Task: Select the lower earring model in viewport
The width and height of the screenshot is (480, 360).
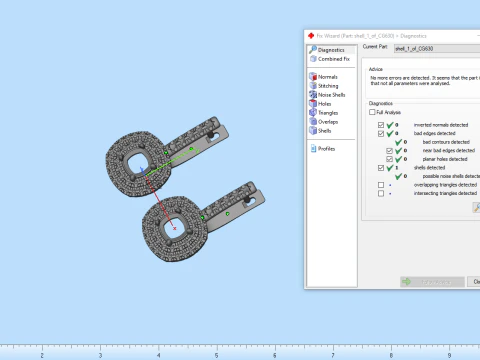Action: [203, 222]
